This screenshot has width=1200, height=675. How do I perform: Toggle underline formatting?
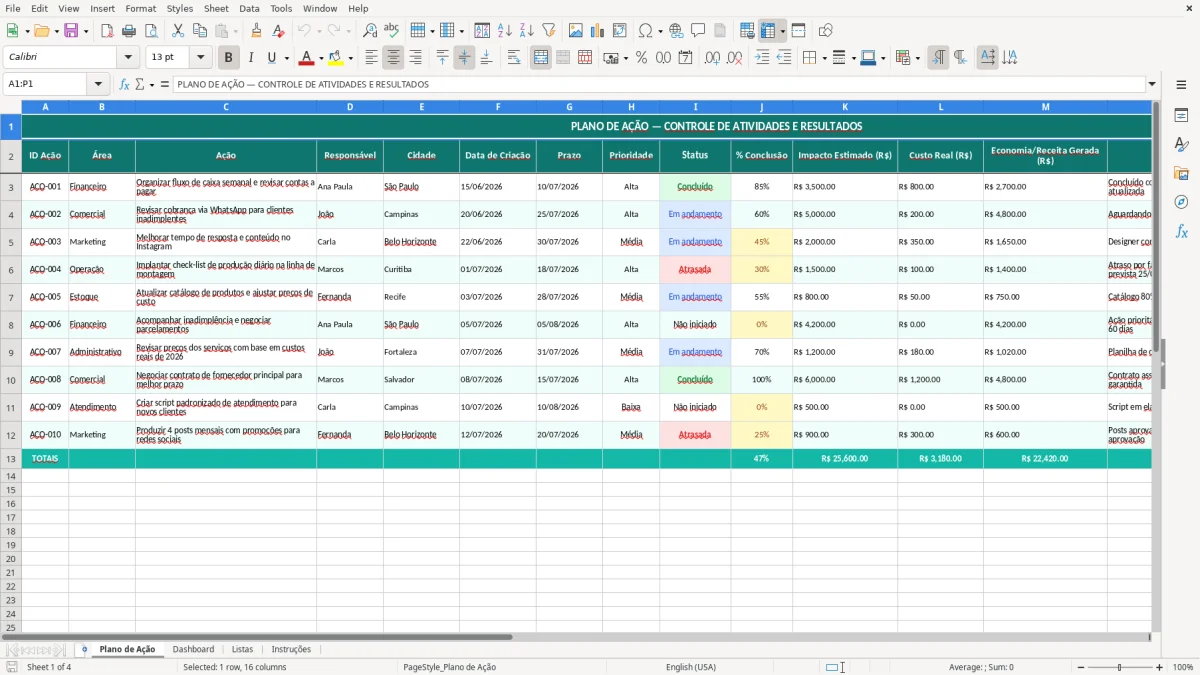271,58
